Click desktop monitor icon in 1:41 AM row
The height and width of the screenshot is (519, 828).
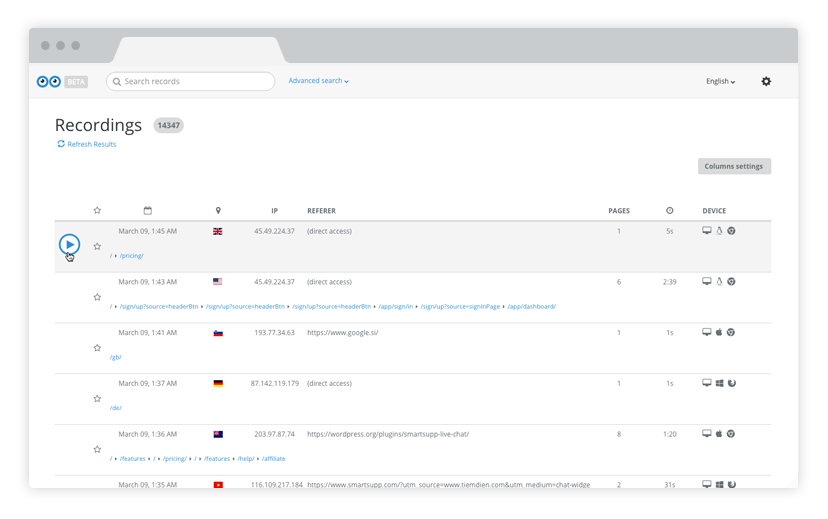coord(707,332)
